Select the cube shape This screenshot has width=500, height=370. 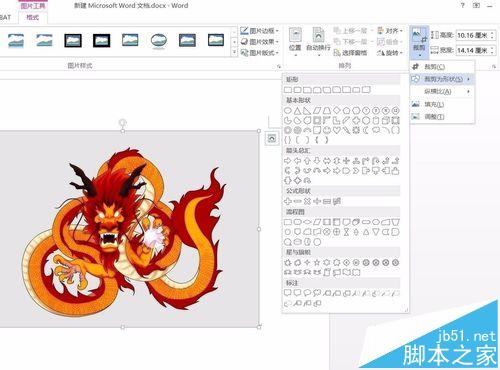[x=386, y=120]
